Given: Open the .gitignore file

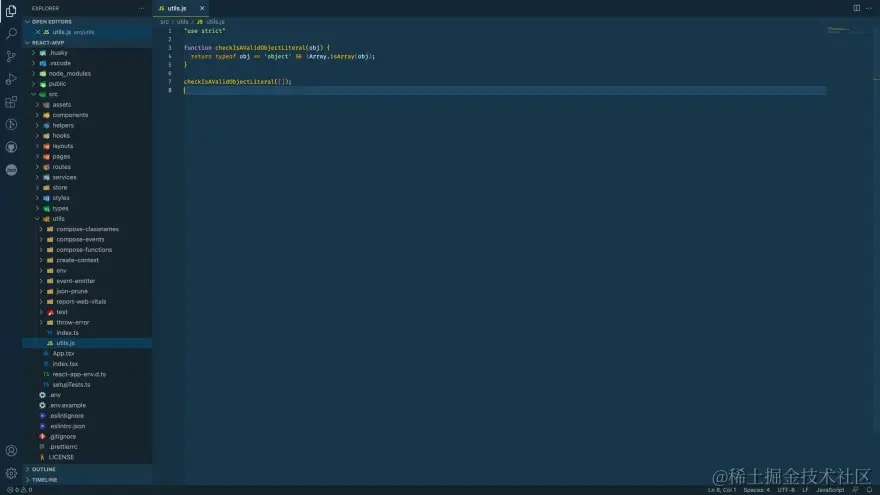Looking at the screenshot, I should tap(87, 437).
